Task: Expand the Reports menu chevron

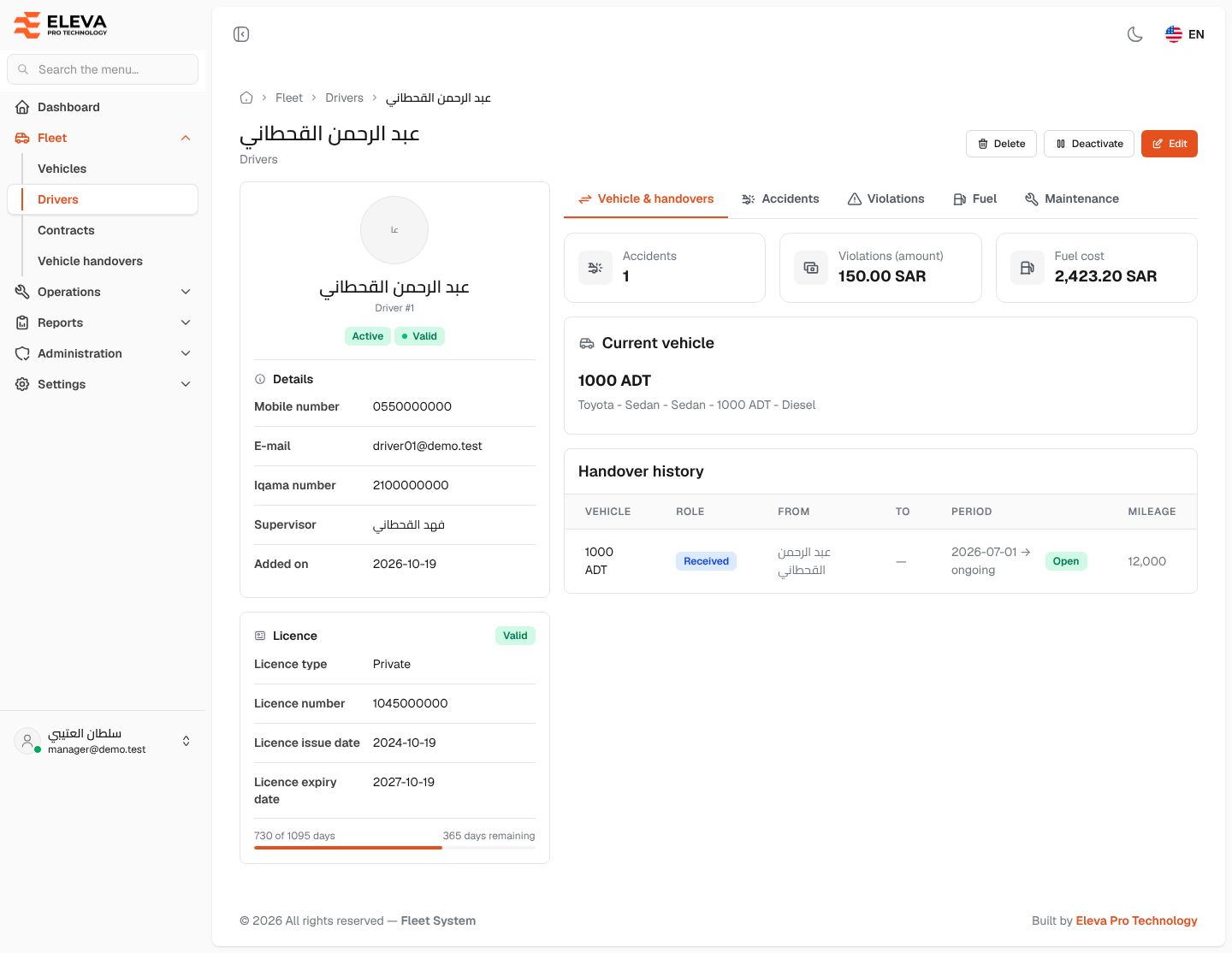Action: tap(186, 323)
